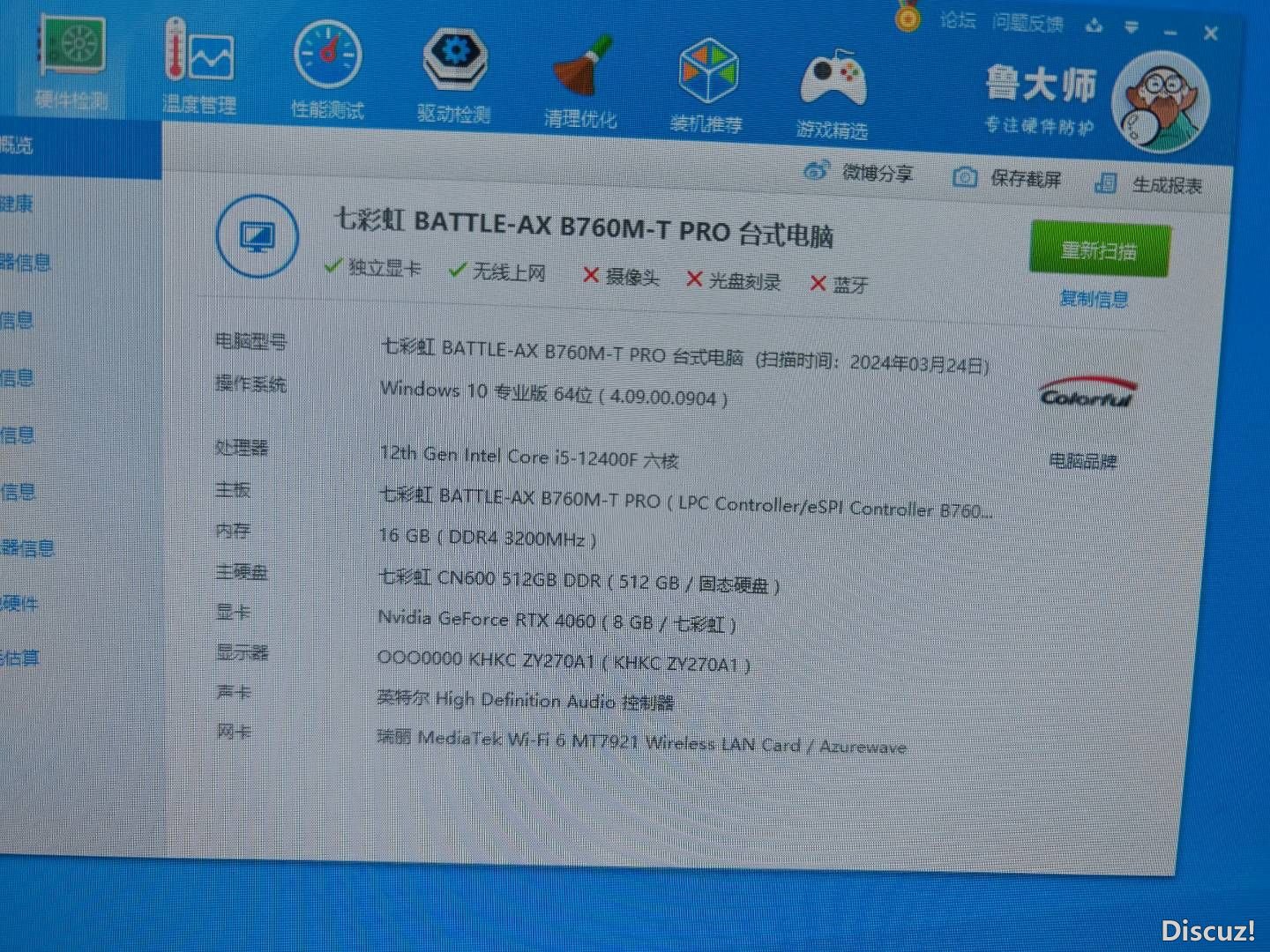Click the 光盘刻录 red cross status
Viewport: 1270px width, 952px height.
(734, 280)
